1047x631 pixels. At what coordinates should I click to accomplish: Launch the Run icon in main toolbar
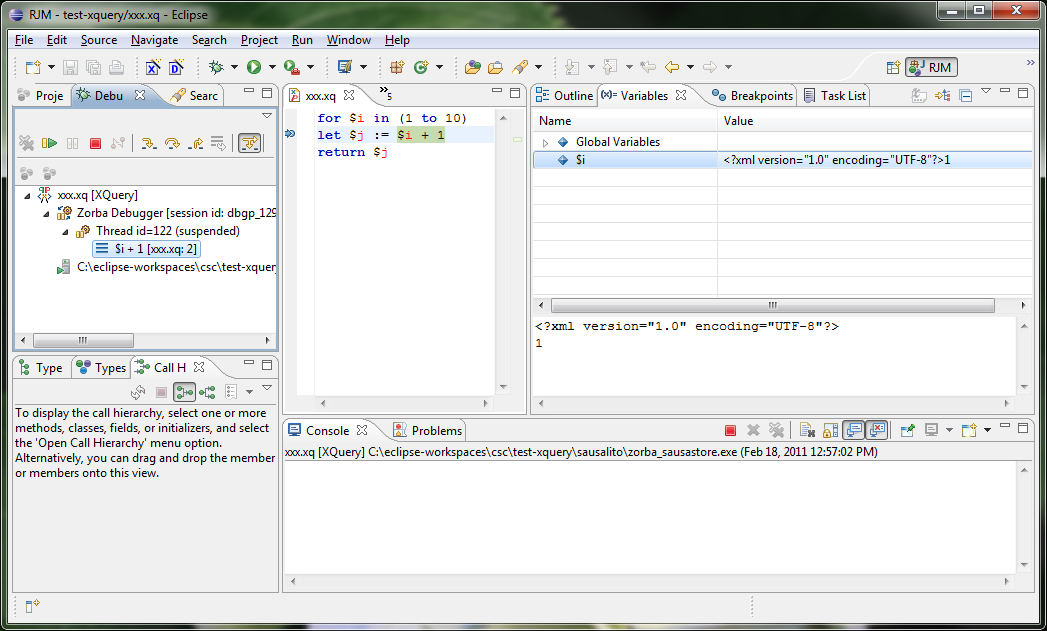tap(252, 67)
